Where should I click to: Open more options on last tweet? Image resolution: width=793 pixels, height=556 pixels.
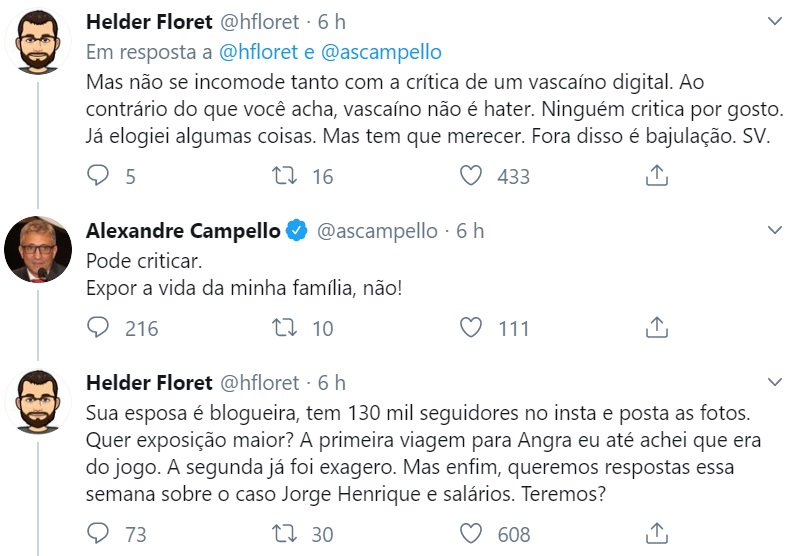[773, 382]
